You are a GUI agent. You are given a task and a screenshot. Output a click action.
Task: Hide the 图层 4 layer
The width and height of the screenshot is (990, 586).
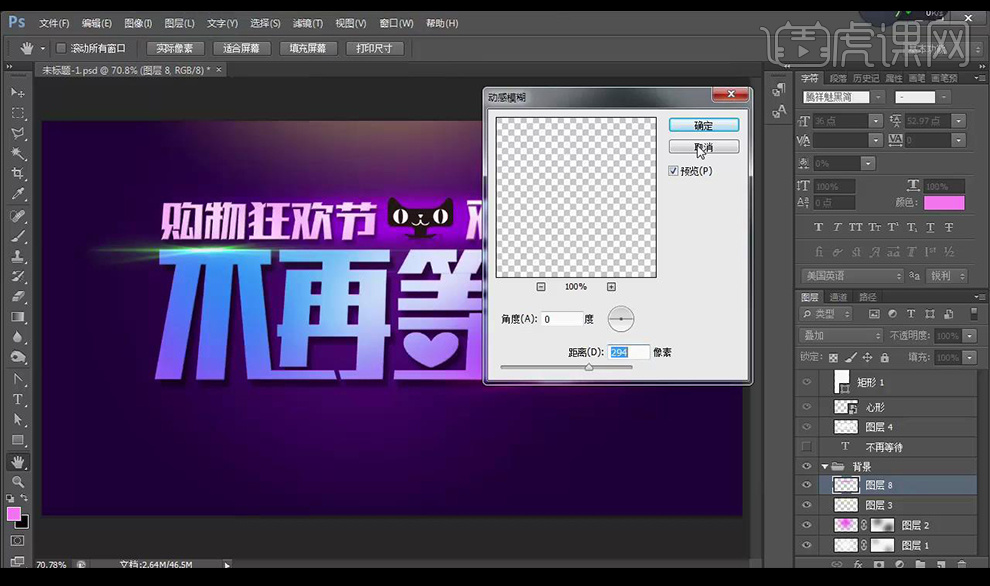coord(807,427)
